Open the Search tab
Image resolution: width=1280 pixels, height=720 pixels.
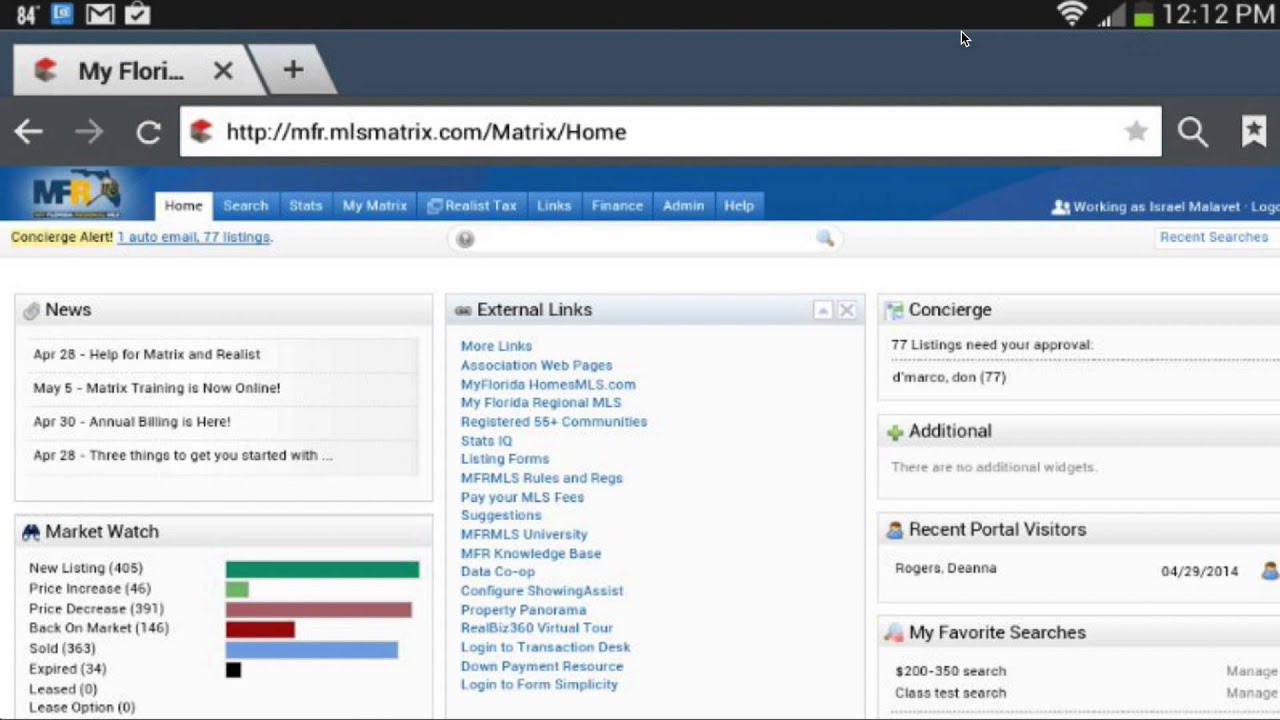tap(246, 206)
